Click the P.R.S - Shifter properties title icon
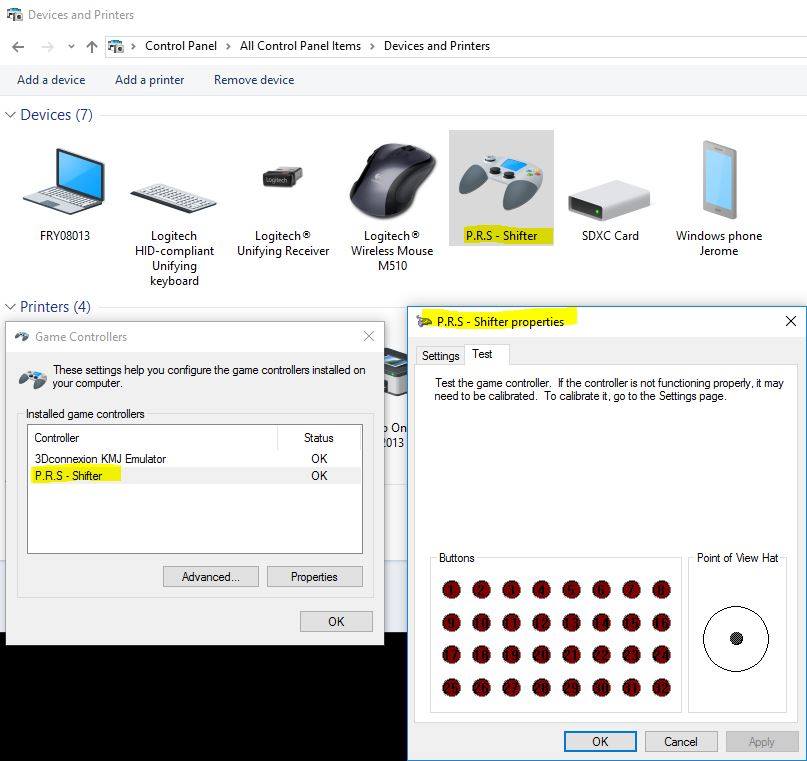The height and width of the screenshot is (761, 807). point(424,322)
